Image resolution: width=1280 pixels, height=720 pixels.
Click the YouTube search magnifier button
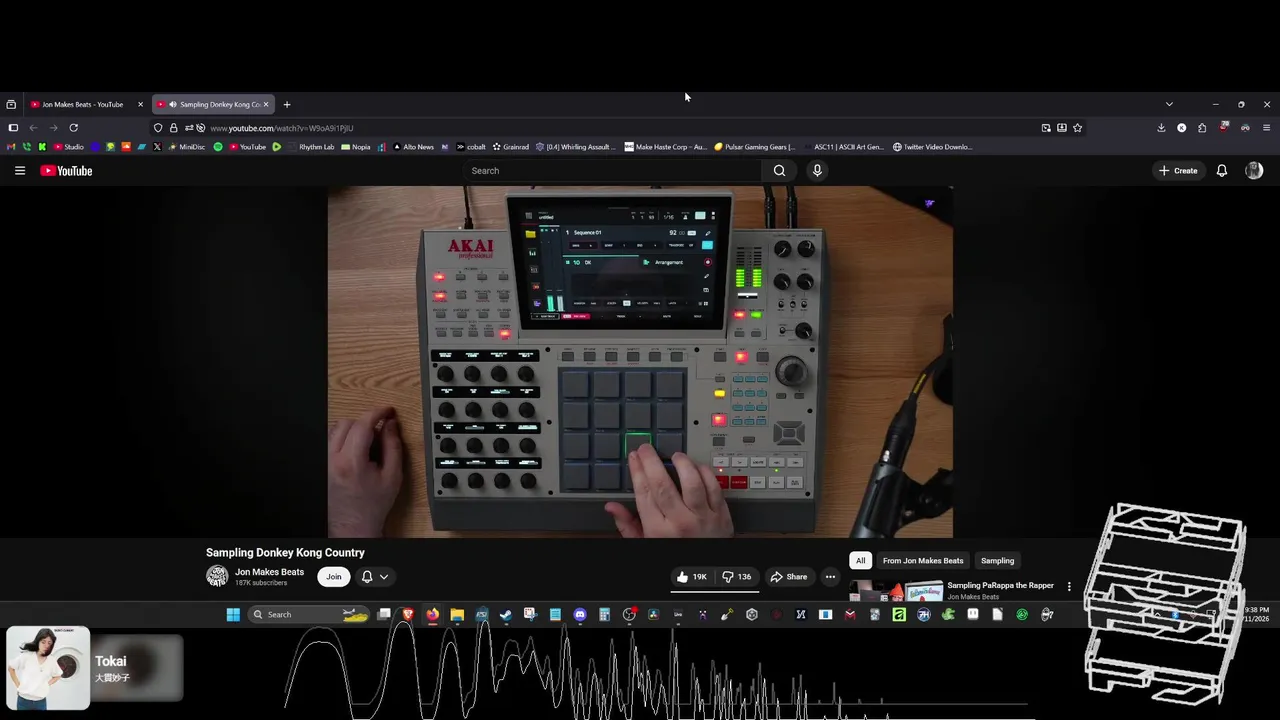[779, 171]
